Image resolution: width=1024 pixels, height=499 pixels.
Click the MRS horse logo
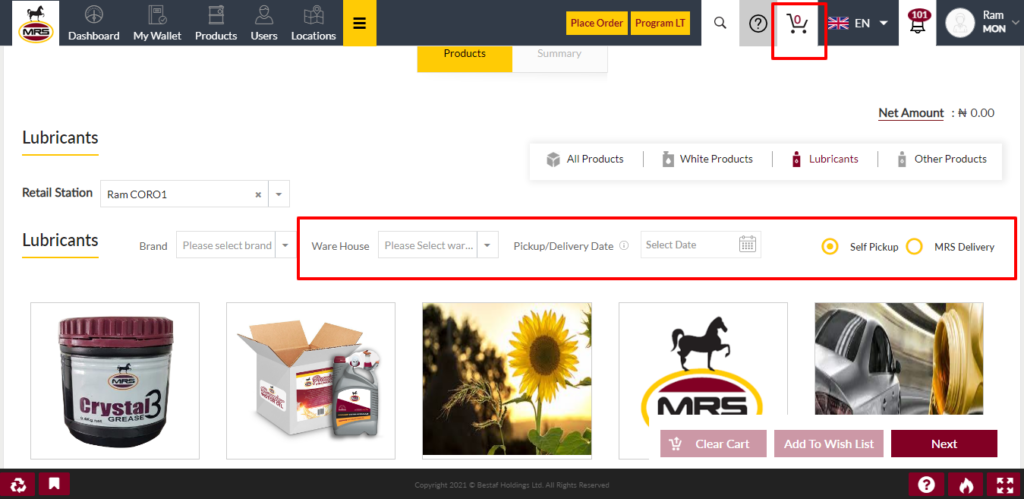coord(35,23)
